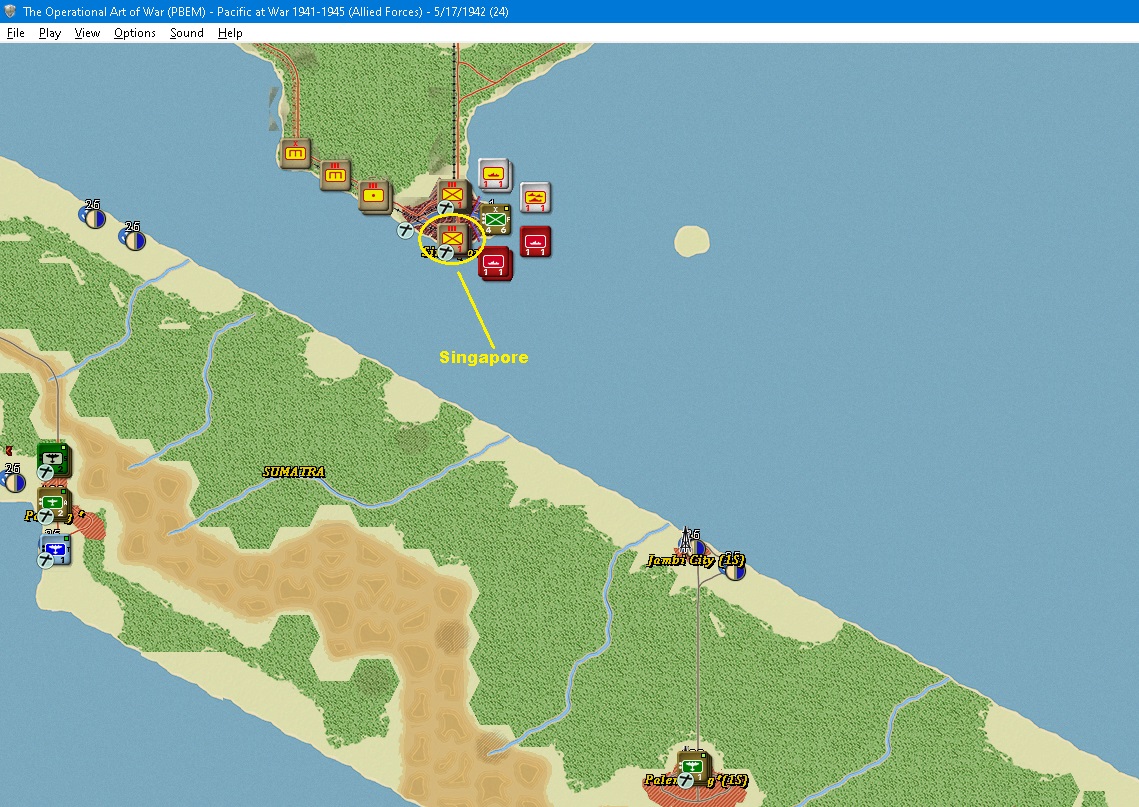Select the gray naval unit with stacked ships symbol

coord(535,198)
